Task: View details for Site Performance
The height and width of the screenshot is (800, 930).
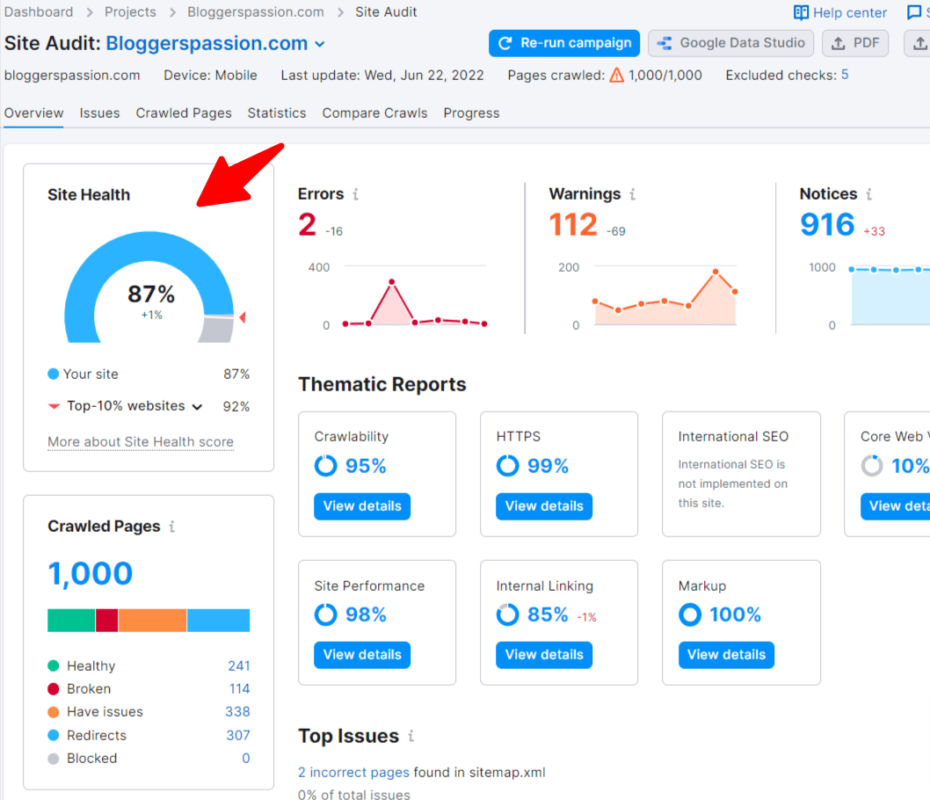Action: pos(362,655)
